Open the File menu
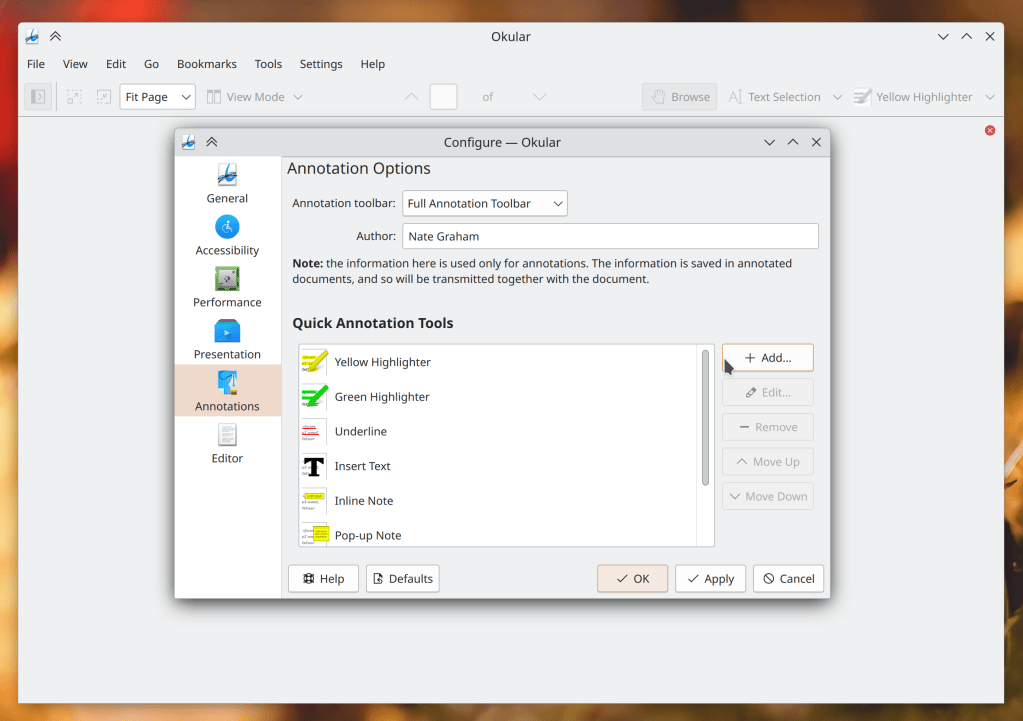 coord(36,64)
